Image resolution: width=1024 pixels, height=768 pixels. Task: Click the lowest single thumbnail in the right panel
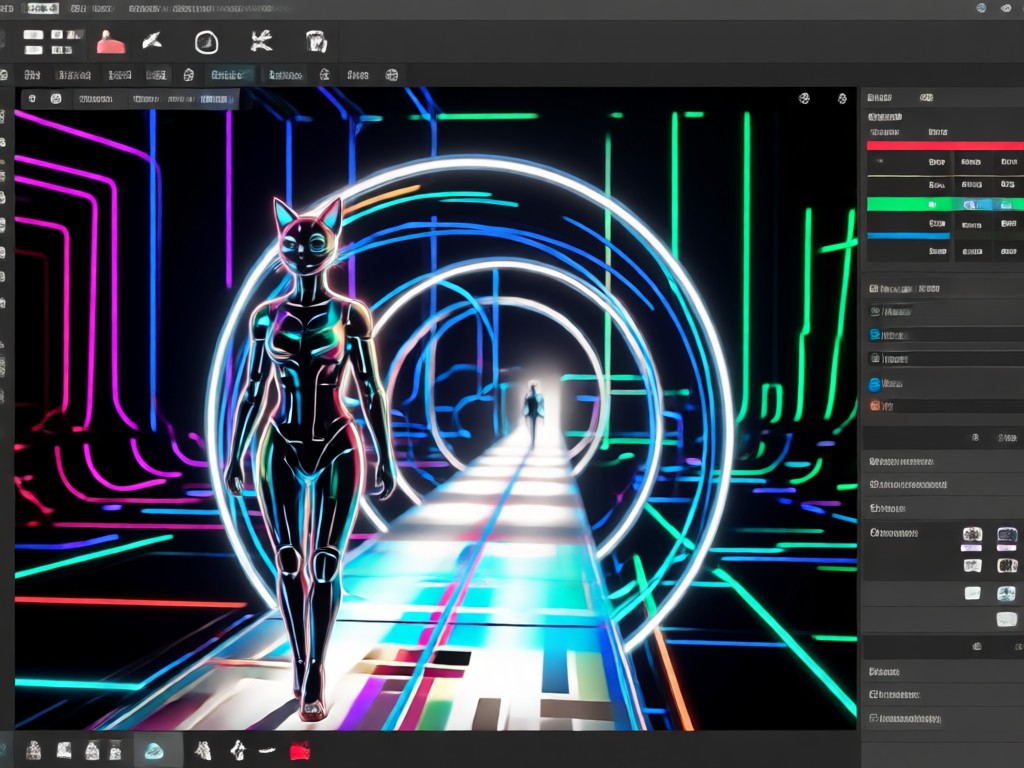tap(1006, 619)
